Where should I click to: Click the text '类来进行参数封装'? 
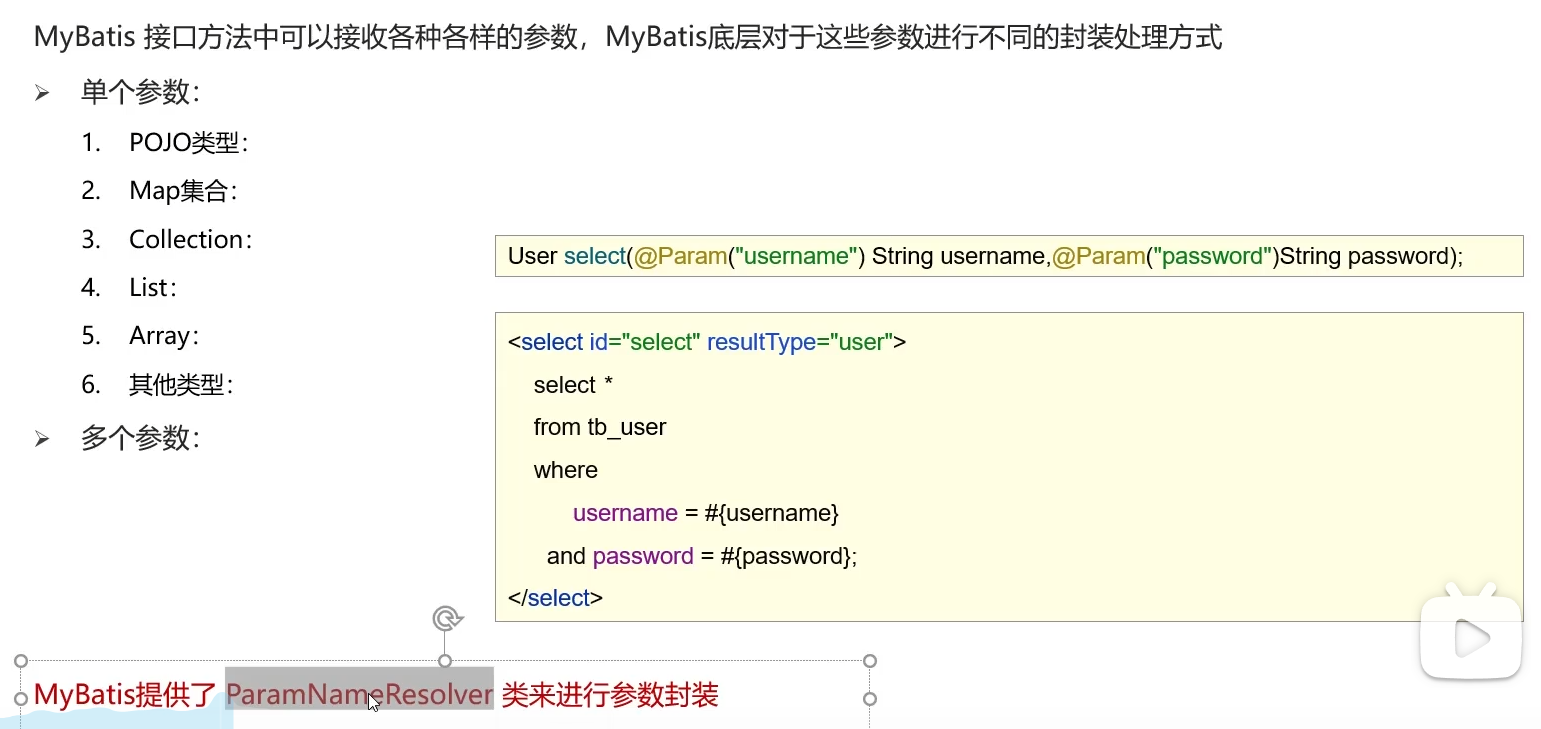point(610,694)
